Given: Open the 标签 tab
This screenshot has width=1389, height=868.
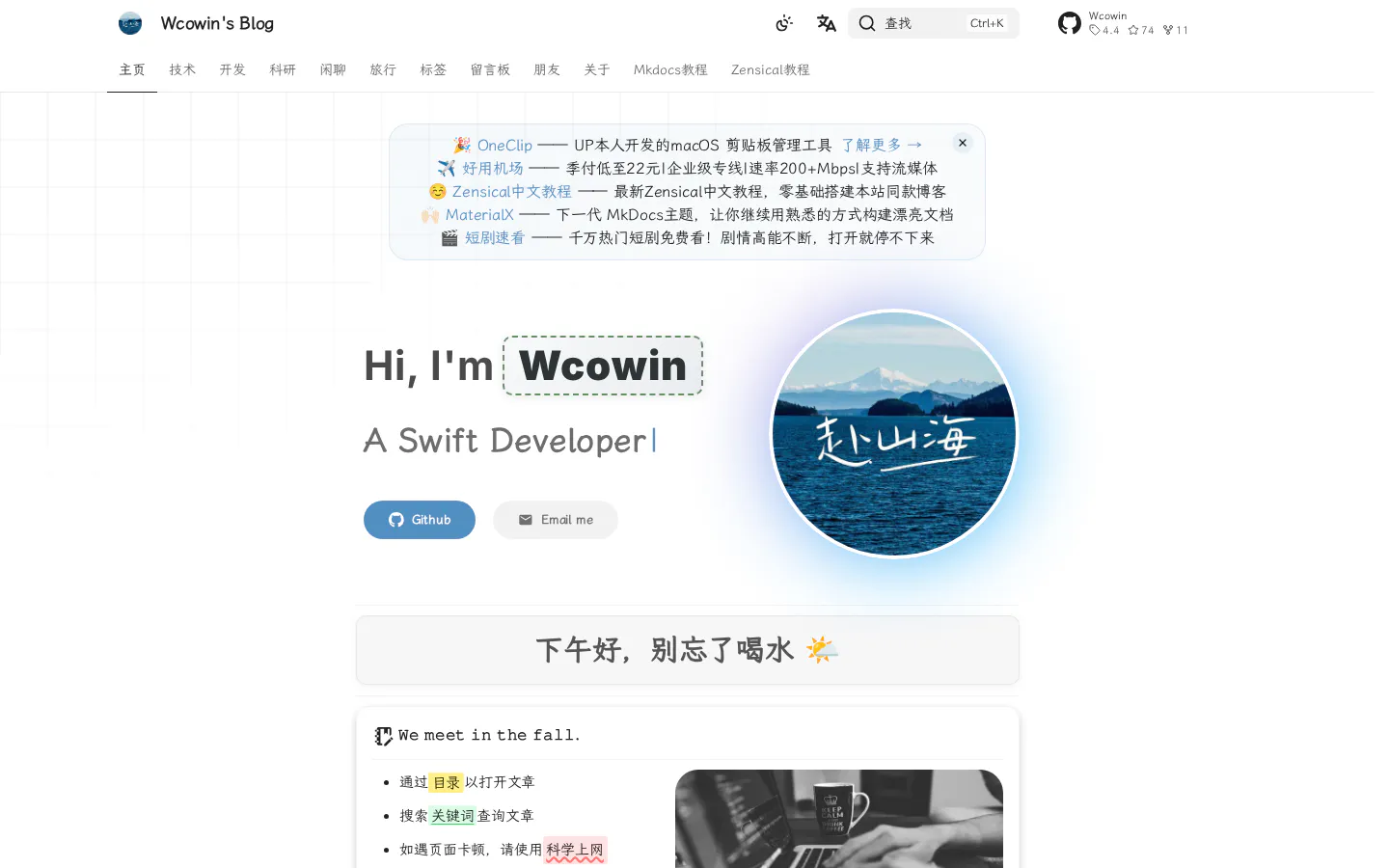Looking at the screenshot, I should (433, 69).
